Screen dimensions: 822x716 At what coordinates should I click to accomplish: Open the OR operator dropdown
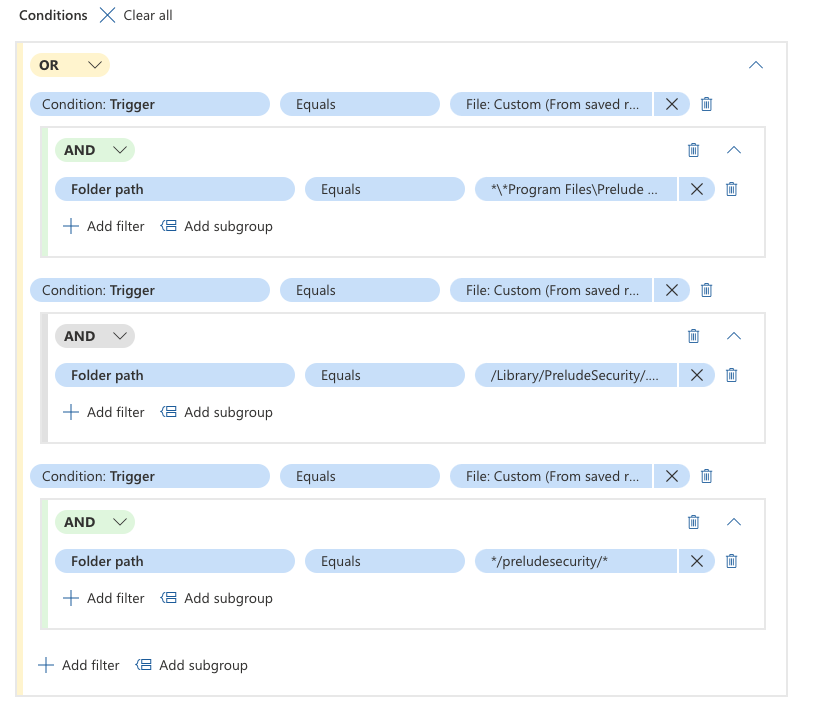click(x=94, y=64)
